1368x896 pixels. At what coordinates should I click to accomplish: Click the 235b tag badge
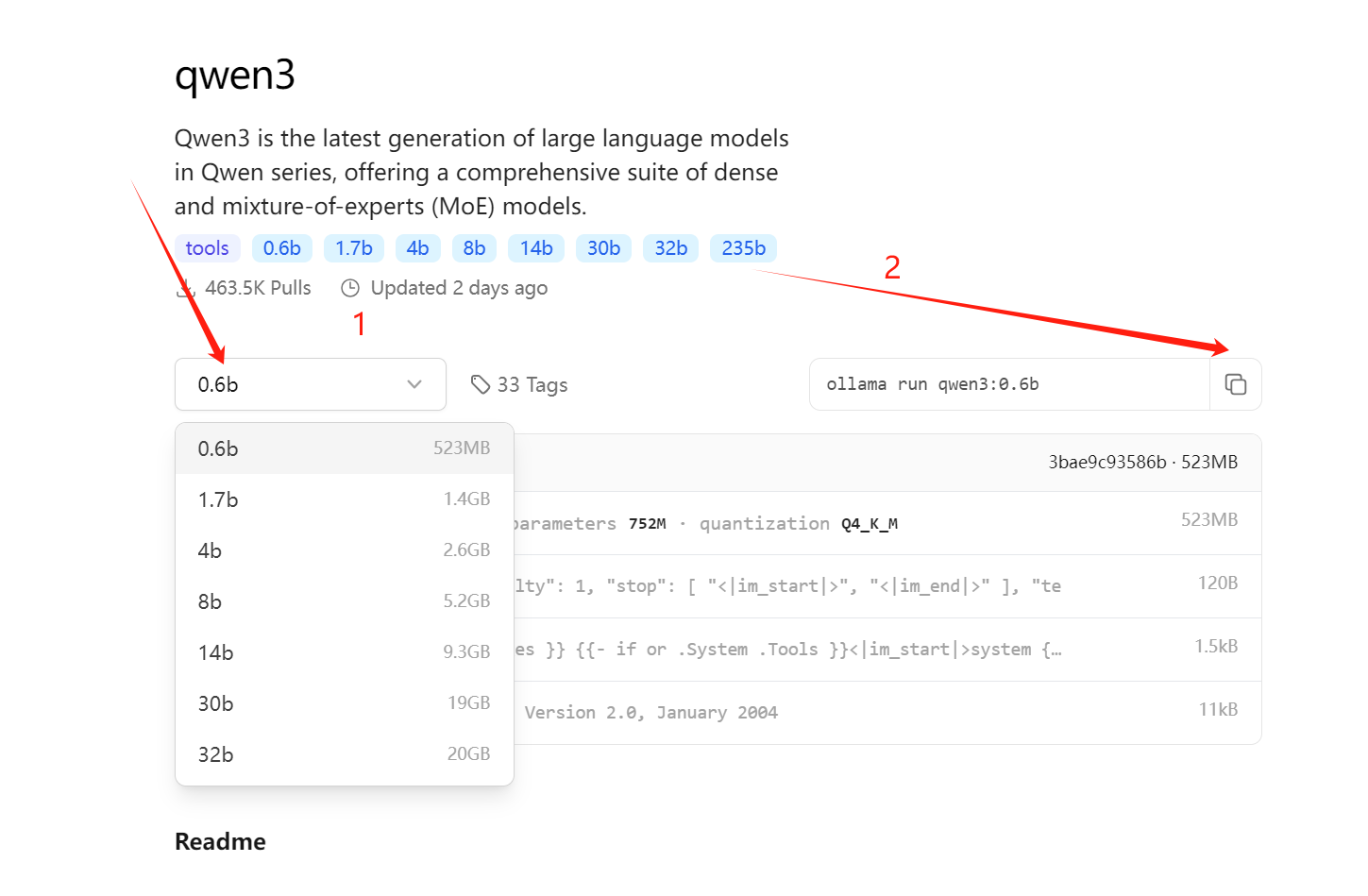[744, 248]
